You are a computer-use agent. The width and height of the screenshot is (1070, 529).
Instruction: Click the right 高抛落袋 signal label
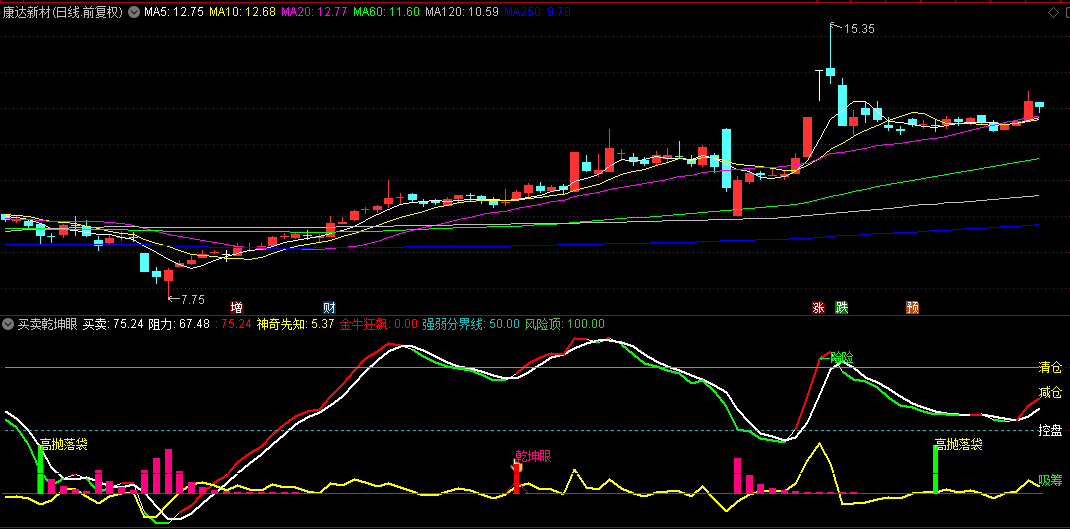click(x=958, y=444)
